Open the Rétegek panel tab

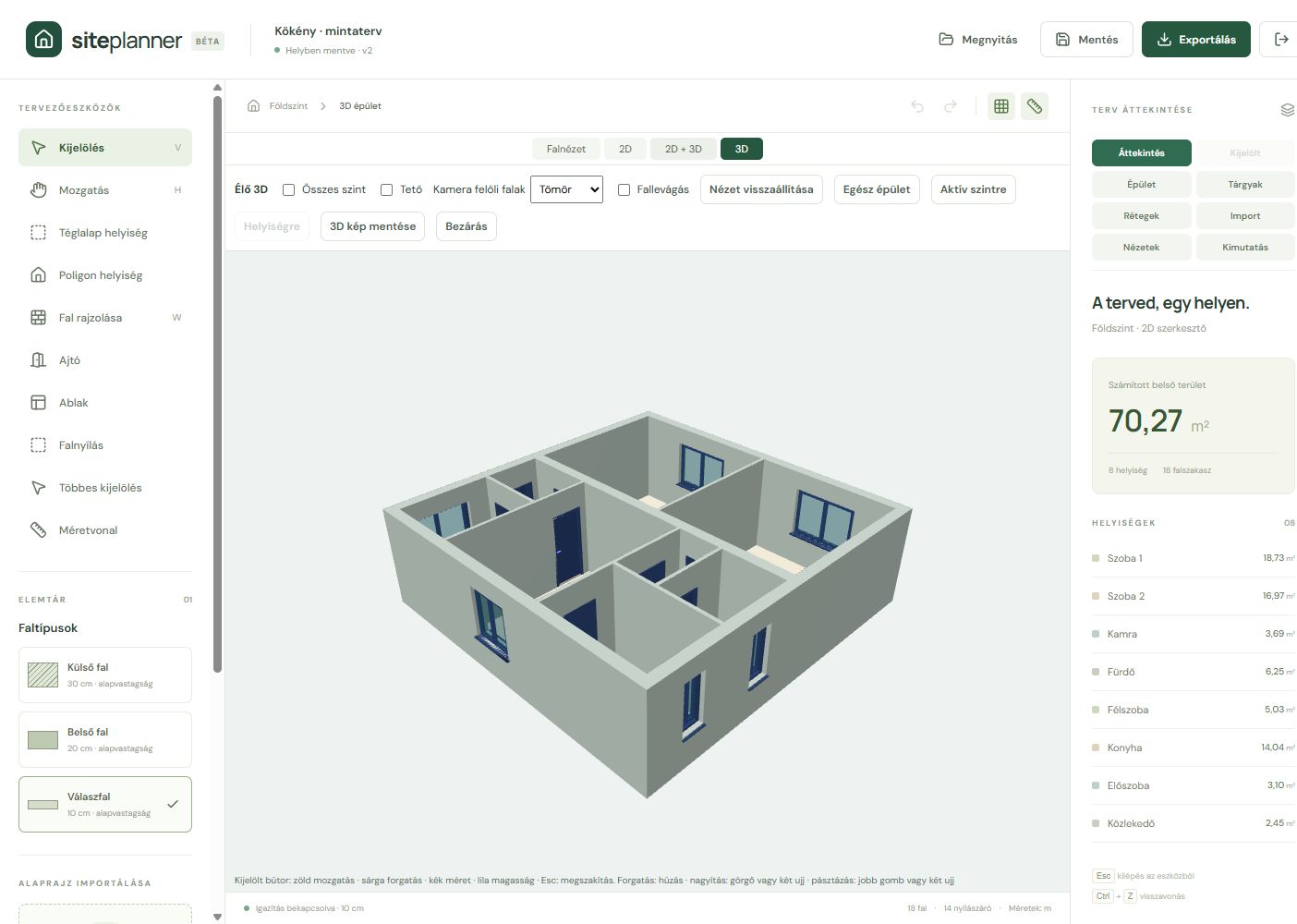pyautogui.click(x=1142, y=215)
